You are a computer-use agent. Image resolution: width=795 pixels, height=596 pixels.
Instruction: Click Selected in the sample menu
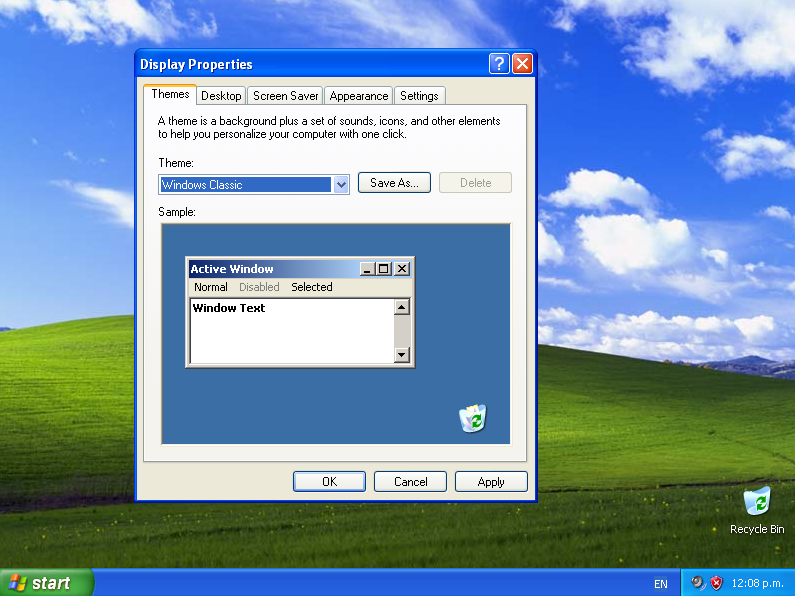click(312, 287)
